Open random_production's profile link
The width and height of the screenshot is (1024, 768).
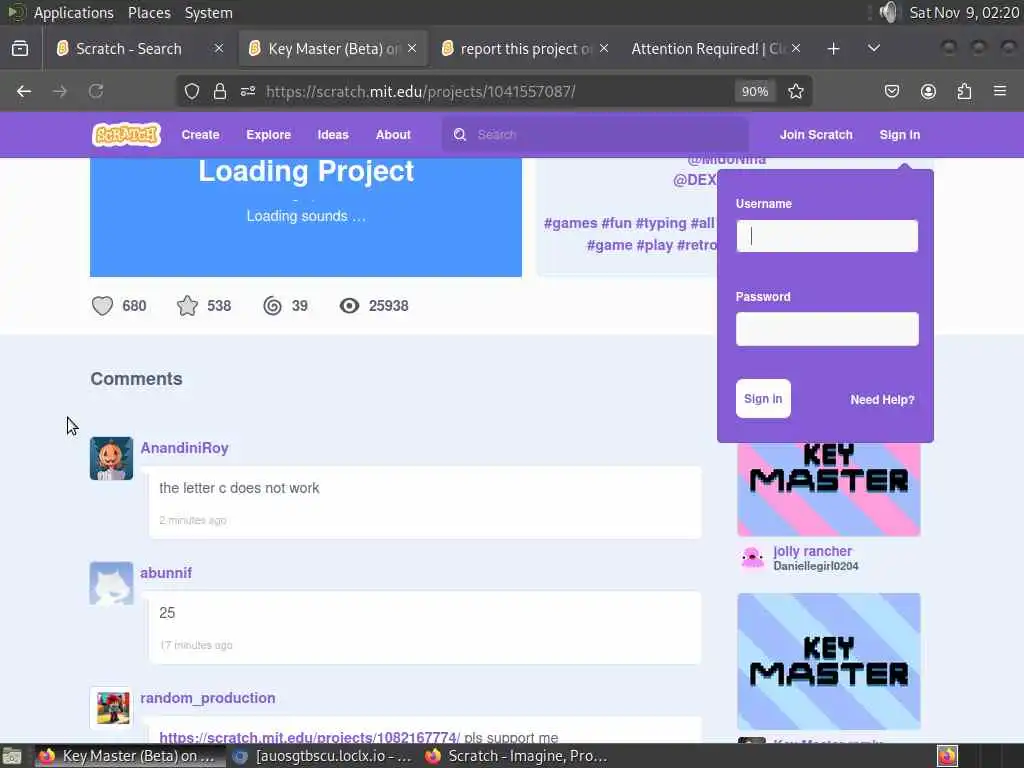(208, 697)
